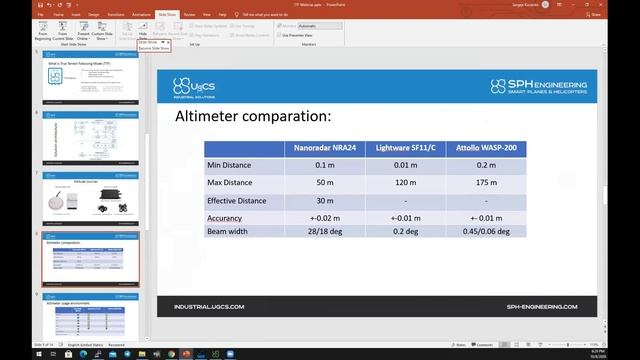640x360 pixels.
Task: Click the Save icon in the quick access toolbar
Action: tap(40, 5)
